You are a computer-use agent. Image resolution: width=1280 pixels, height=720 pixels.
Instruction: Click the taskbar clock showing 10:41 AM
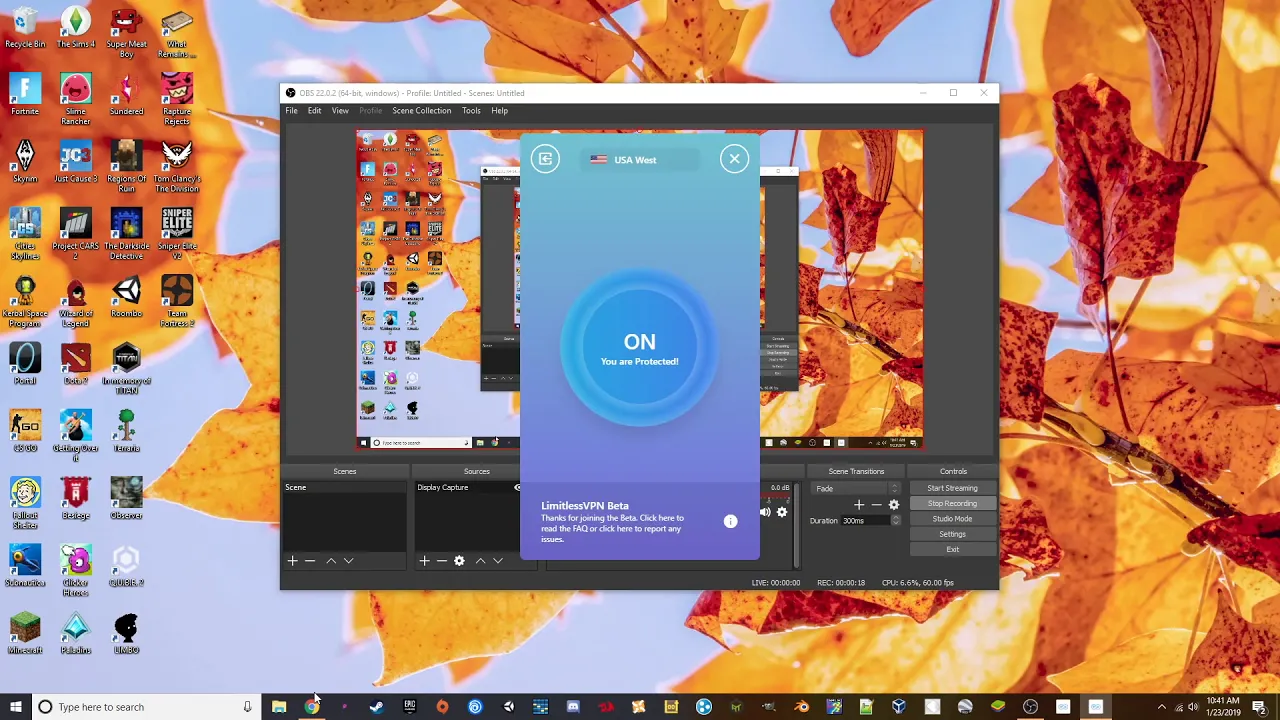(1224, 707)
